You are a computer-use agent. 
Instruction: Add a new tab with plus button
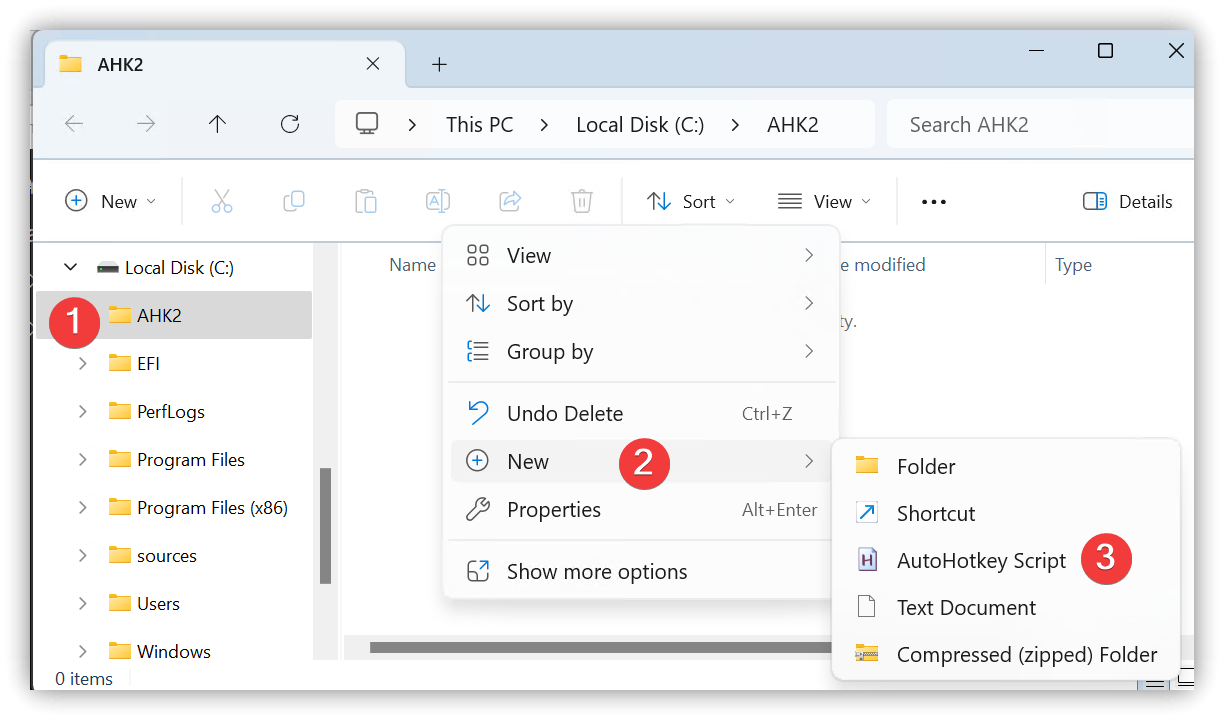click(x=439, y=64)
